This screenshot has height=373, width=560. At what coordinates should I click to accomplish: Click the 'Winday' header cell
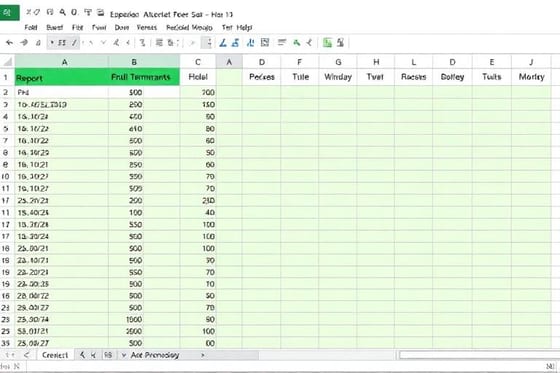pyautogui.click(x=338, y=77)
